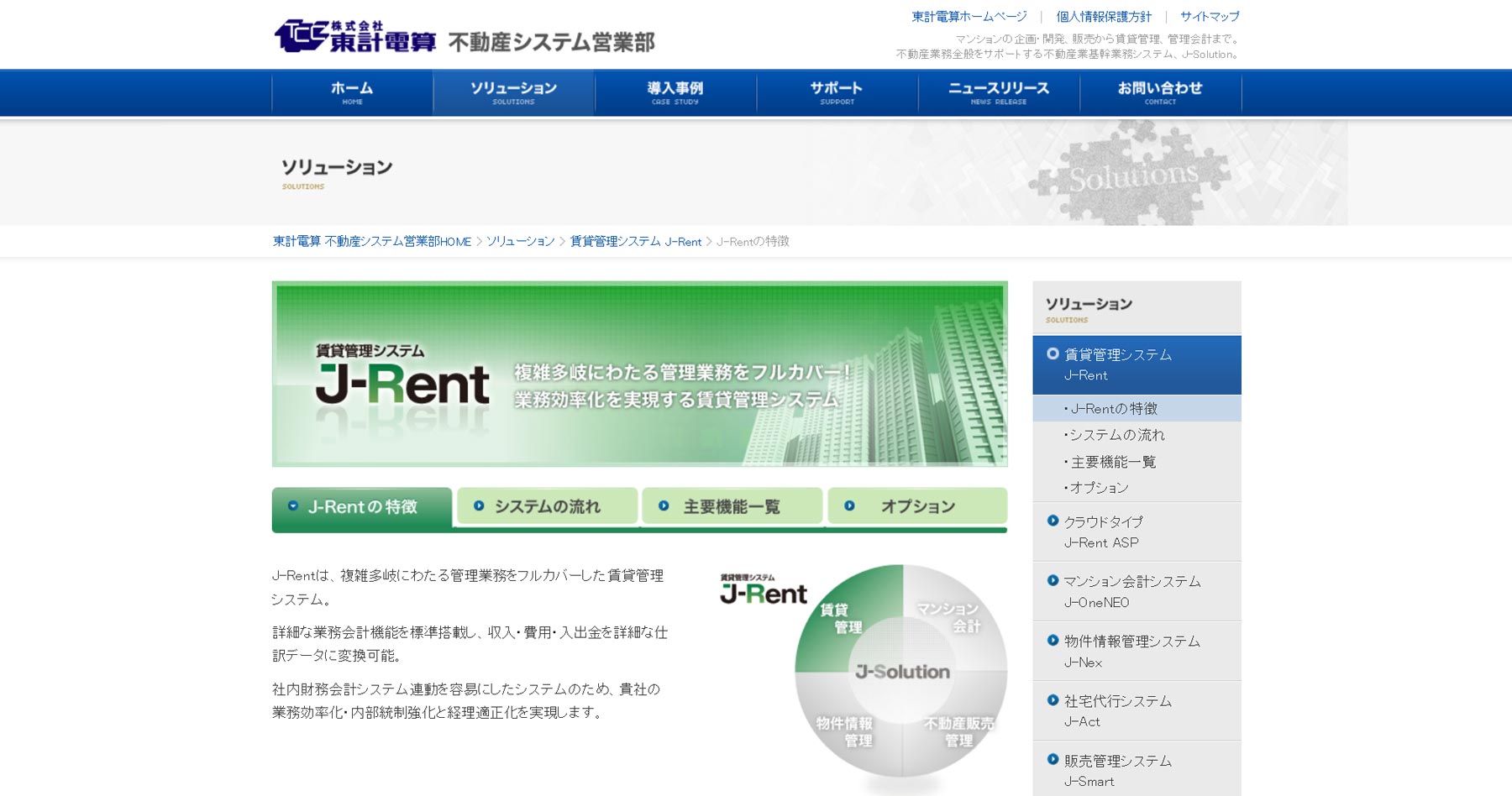1512x796 pixels.
Task: Select sidebar item 主要機能一覧
Action: click(x=1137, y=462)
